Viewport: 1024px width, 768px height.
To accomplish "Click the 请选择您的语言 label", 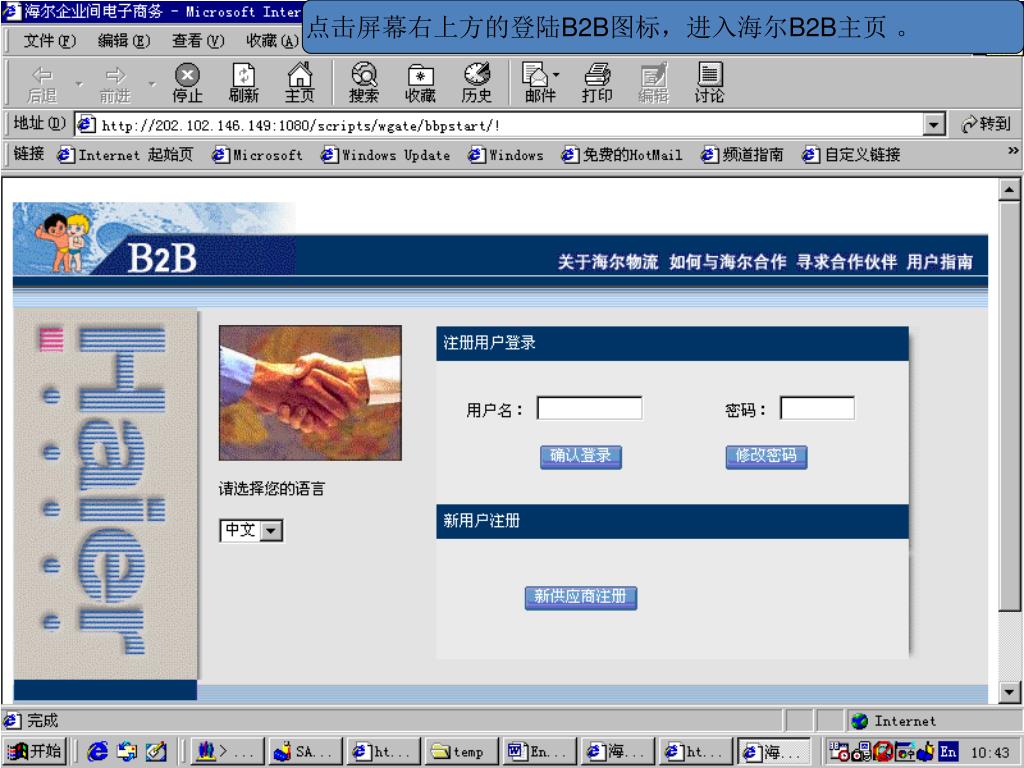I will point(272,488).
